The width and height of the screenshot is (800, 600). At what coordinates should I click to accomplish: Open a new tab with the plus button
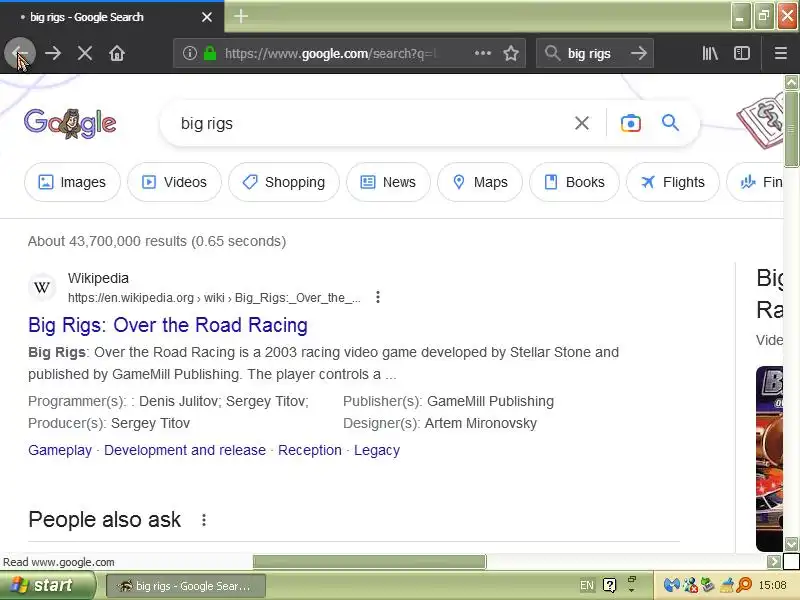coord(241,16)
